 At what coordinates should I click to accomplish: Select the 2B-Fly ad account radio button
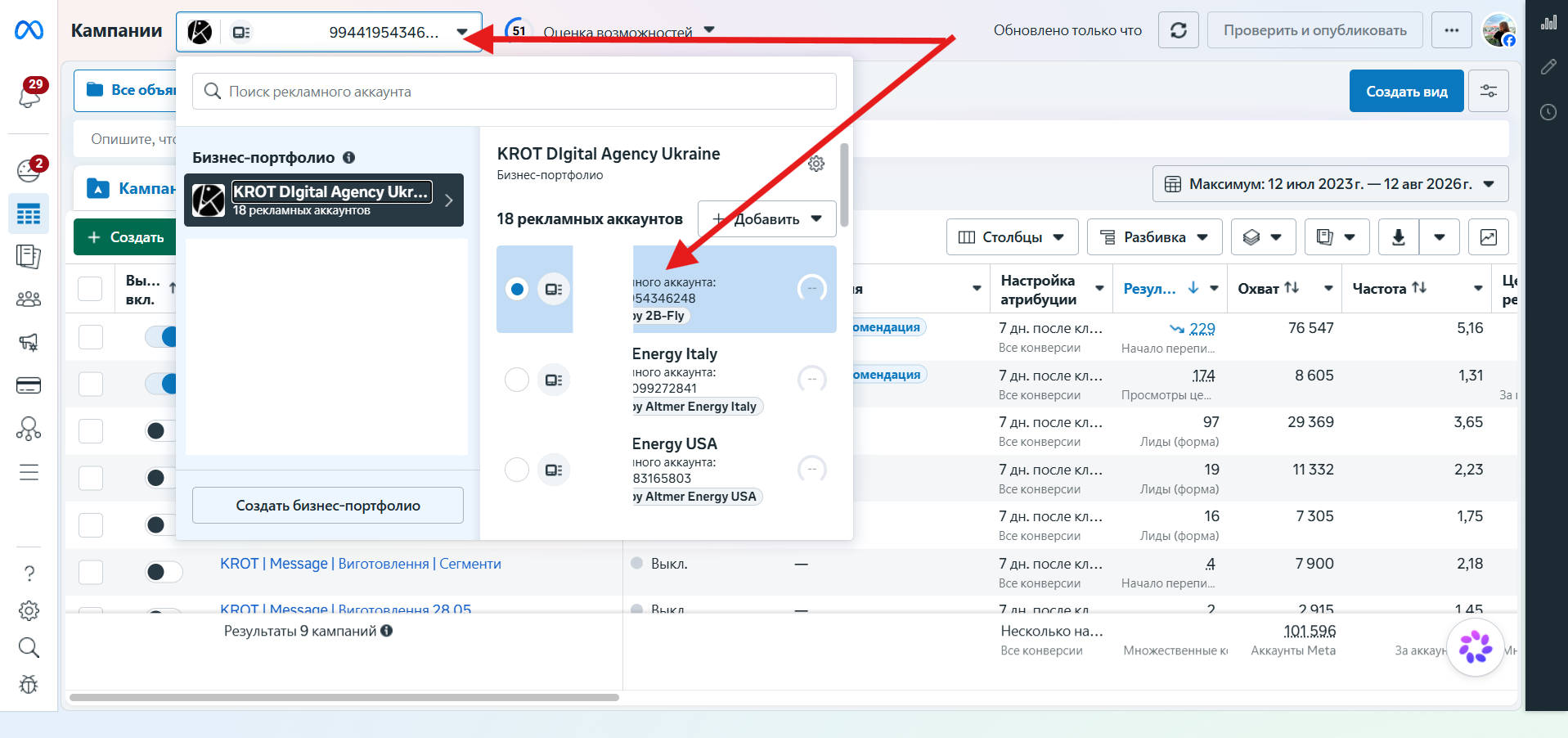[517, 289]
